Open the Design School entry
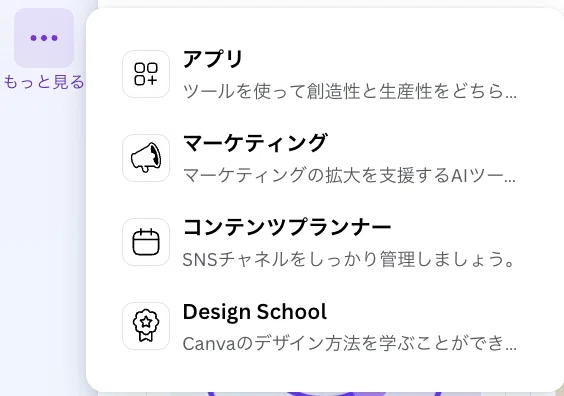 (x=255, y=311)
